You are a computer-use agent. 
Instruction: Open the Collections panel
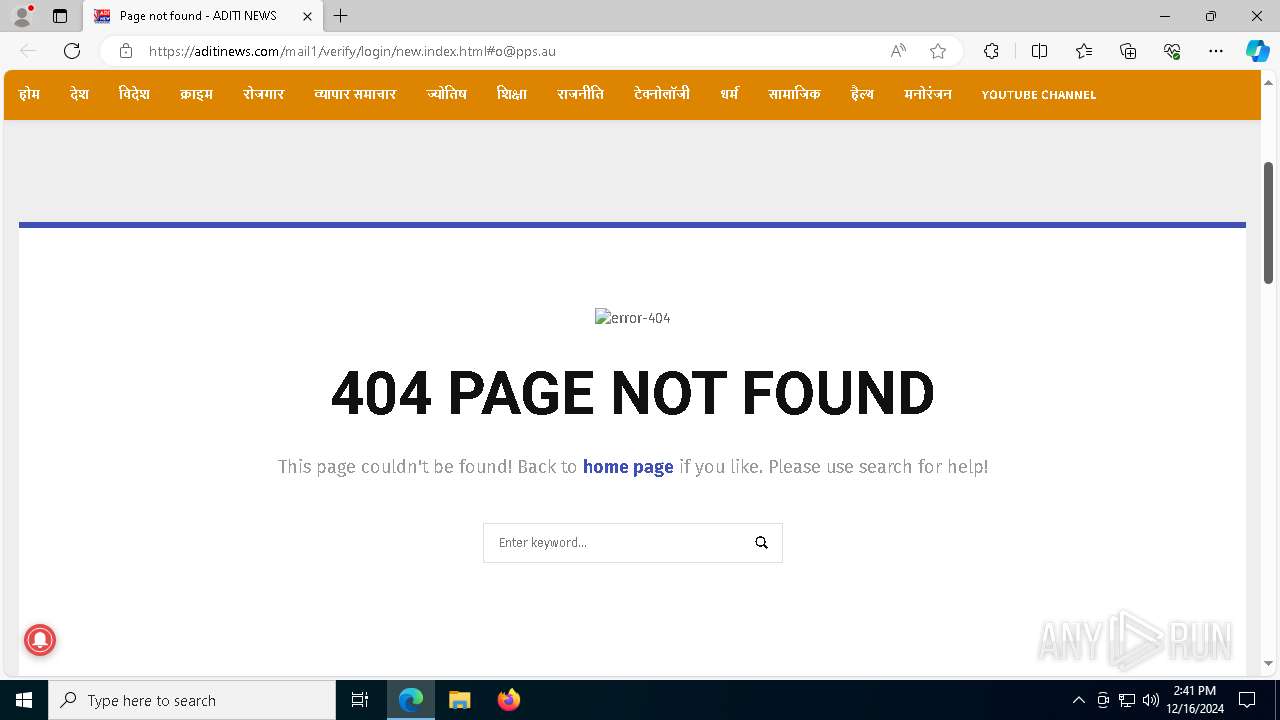click(x=1128, y=51)
